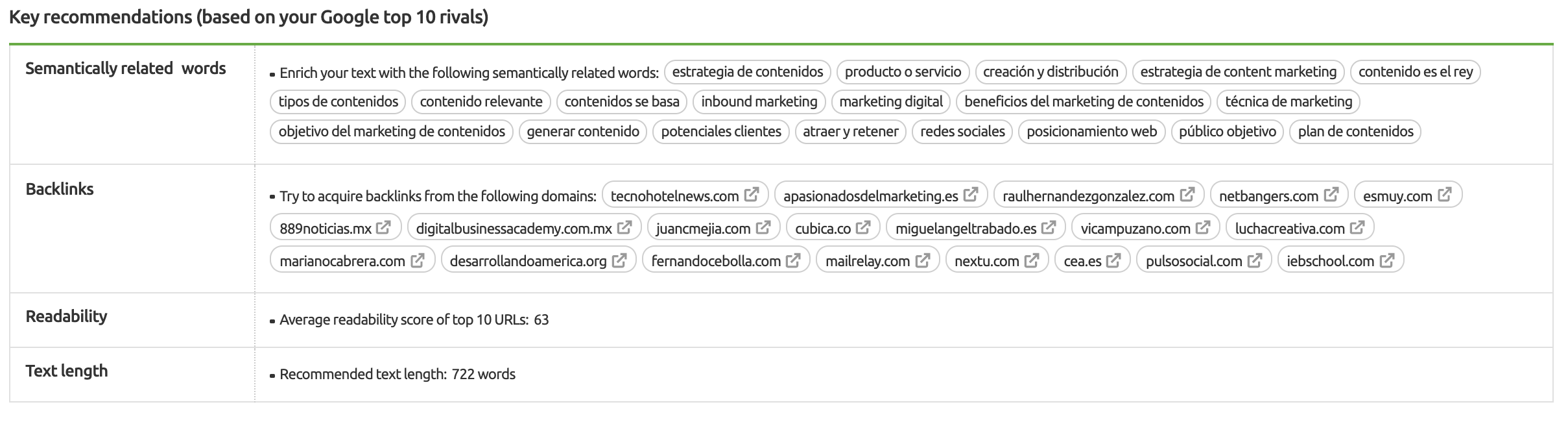This screenshot has width=1568, height=422.
Task: Open external link icon next to cubica.co
Action: [863, 228]
